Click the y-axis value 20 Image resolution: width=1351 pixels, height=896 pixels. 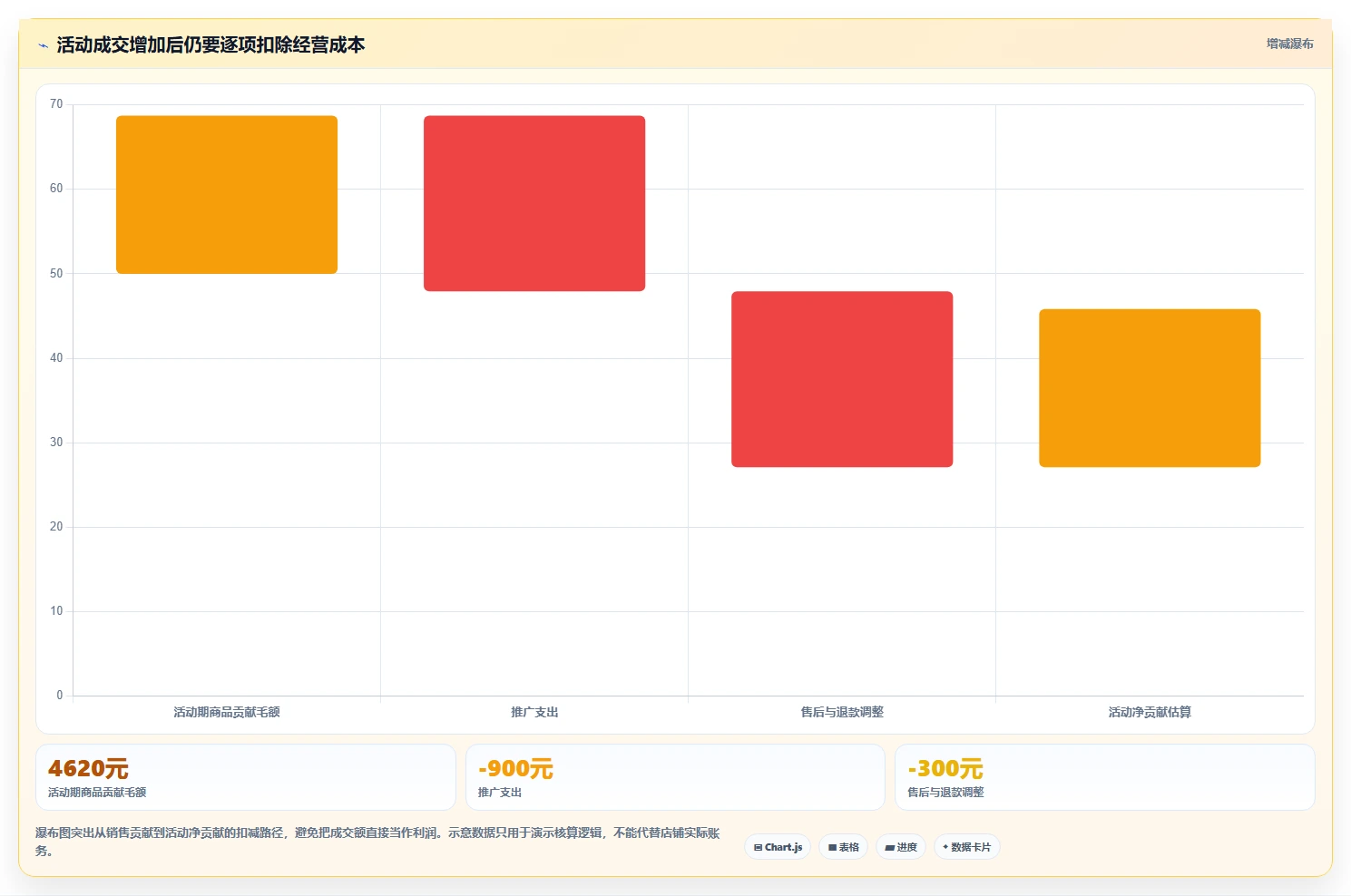click(x=56, y=526)
